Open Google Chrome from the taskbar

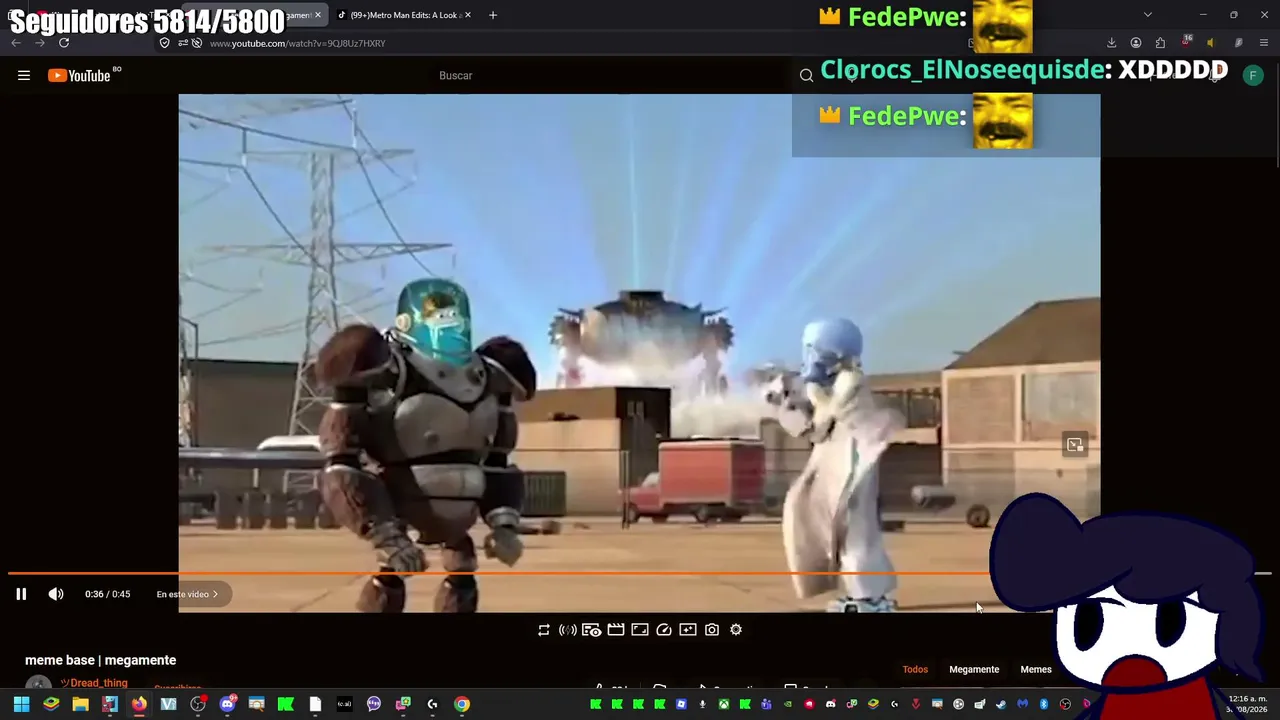click(x=462, y=704)
